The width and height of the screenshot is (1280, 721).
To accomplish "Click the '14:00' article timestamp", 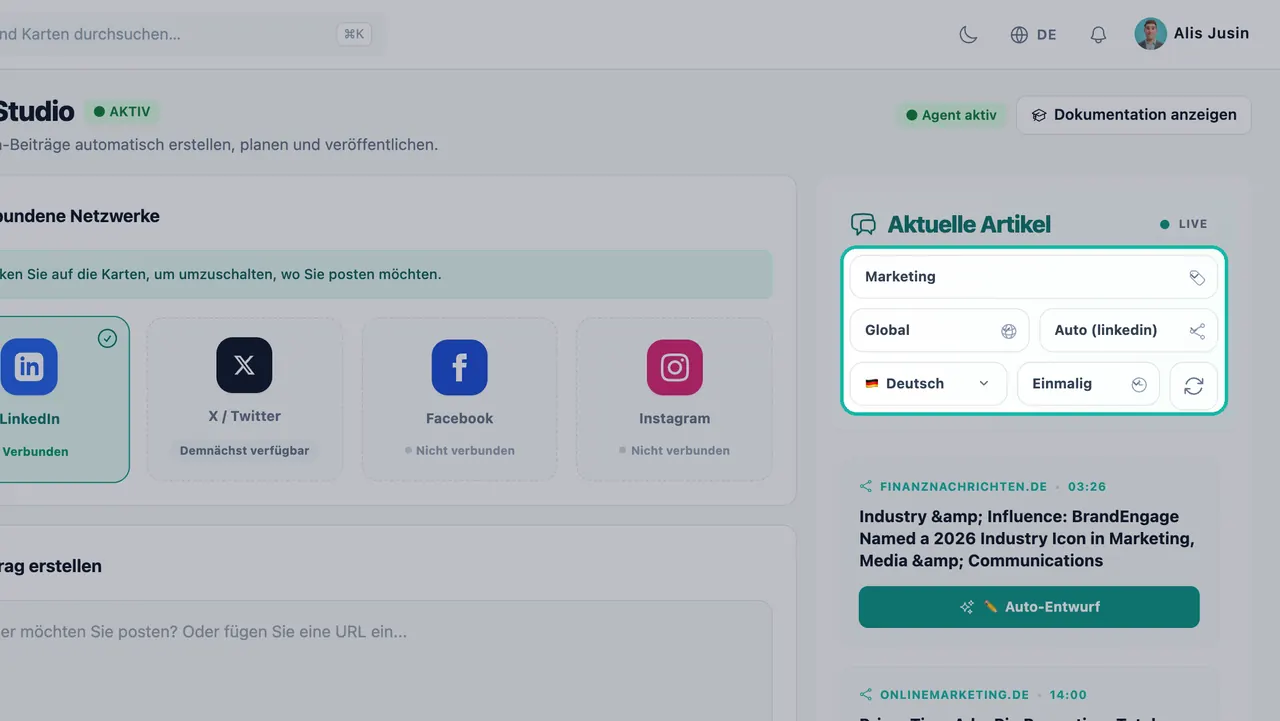I will [1069, 695].
